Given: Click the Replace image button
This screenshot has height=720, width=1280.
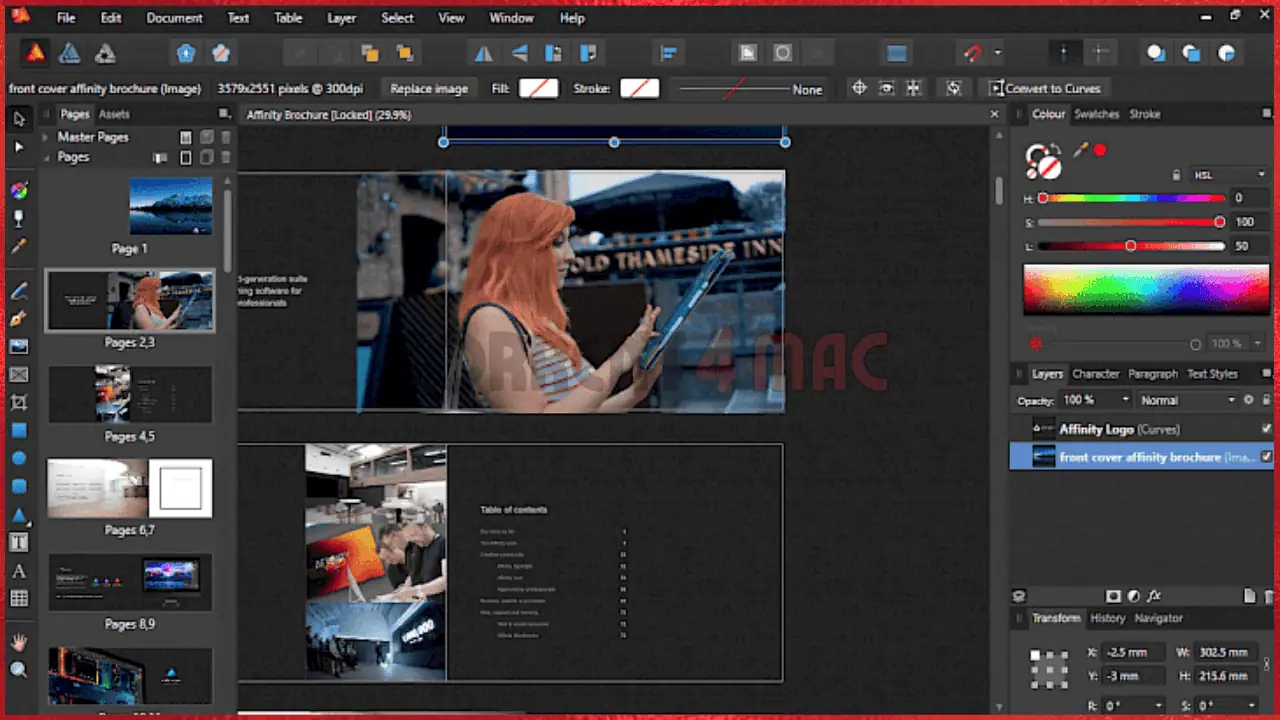Looking at the screenshot, I should pyautogui.click(x=428, y=89).
